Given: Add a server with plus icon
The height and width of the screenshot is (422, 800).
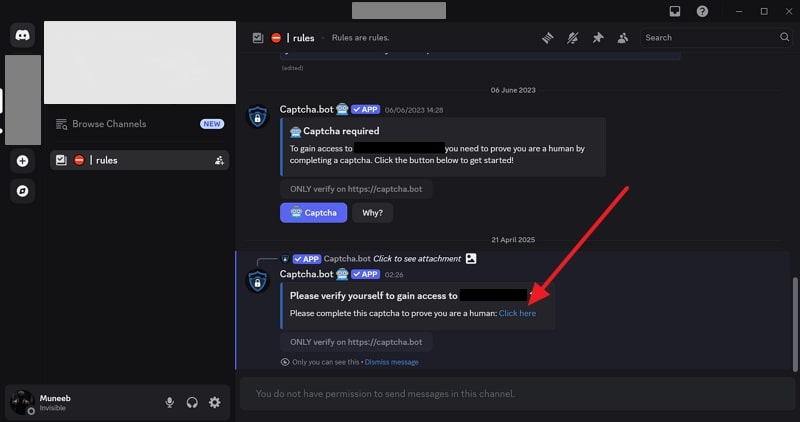Looking at the screenshot, I should point(22,161).
